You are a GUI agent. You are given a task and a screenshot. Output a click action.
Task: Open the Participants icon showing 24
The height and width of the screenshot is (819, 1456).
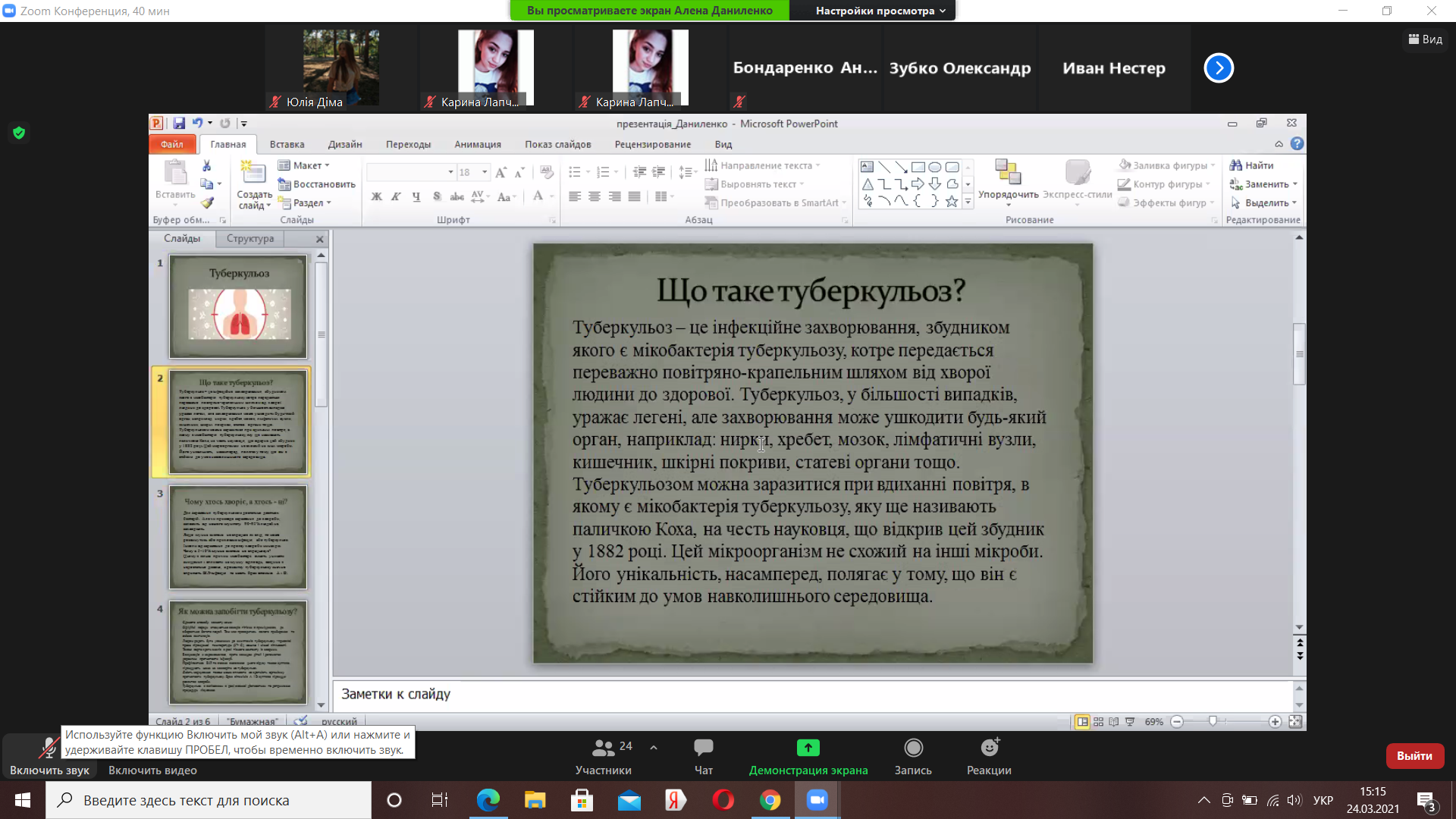click(604, 748)
